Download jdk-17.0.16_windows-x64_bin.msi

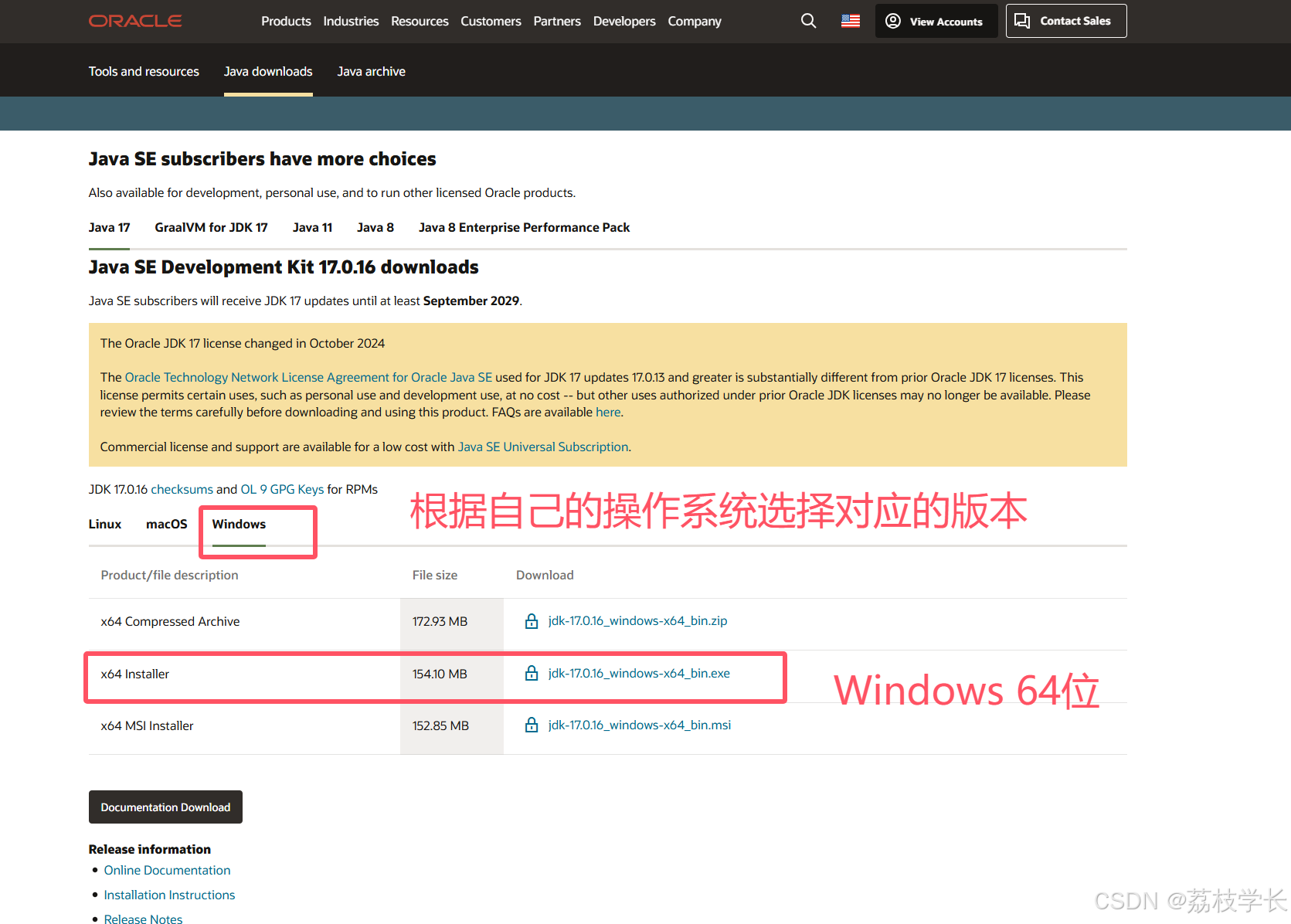pyautogui.click(x=640, y=725)
